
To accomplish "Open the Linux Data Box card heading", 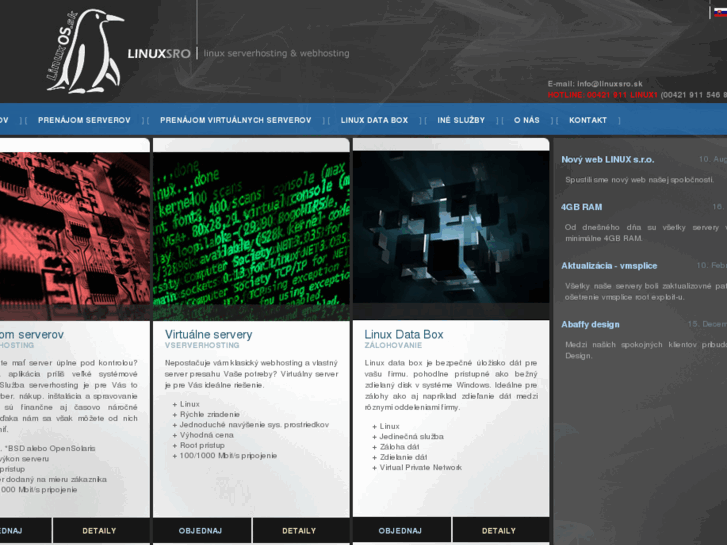I will pyautogui.click(x=404, y=334).
